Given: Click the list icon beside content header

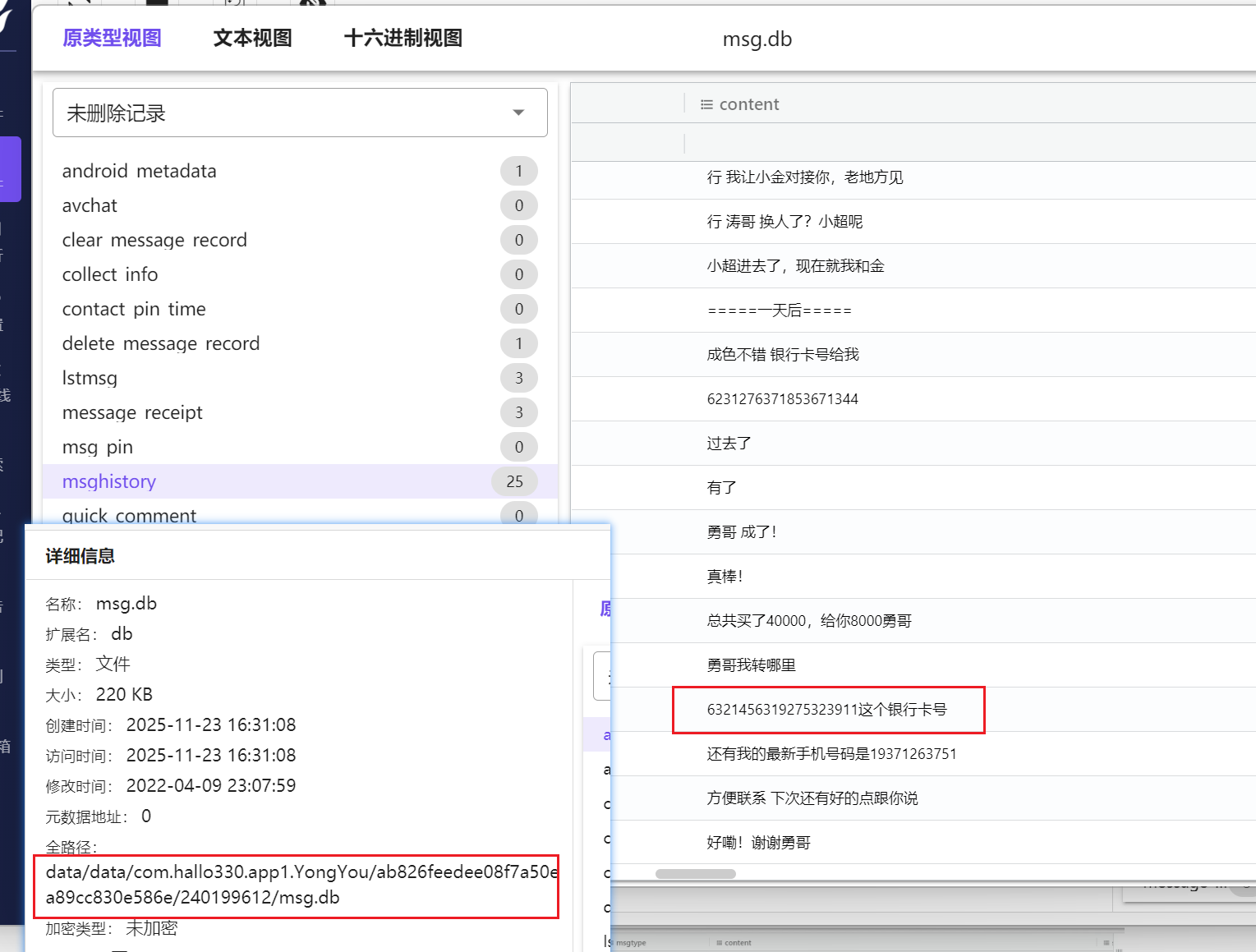Looking at the screenshot, I should (706, 104).
